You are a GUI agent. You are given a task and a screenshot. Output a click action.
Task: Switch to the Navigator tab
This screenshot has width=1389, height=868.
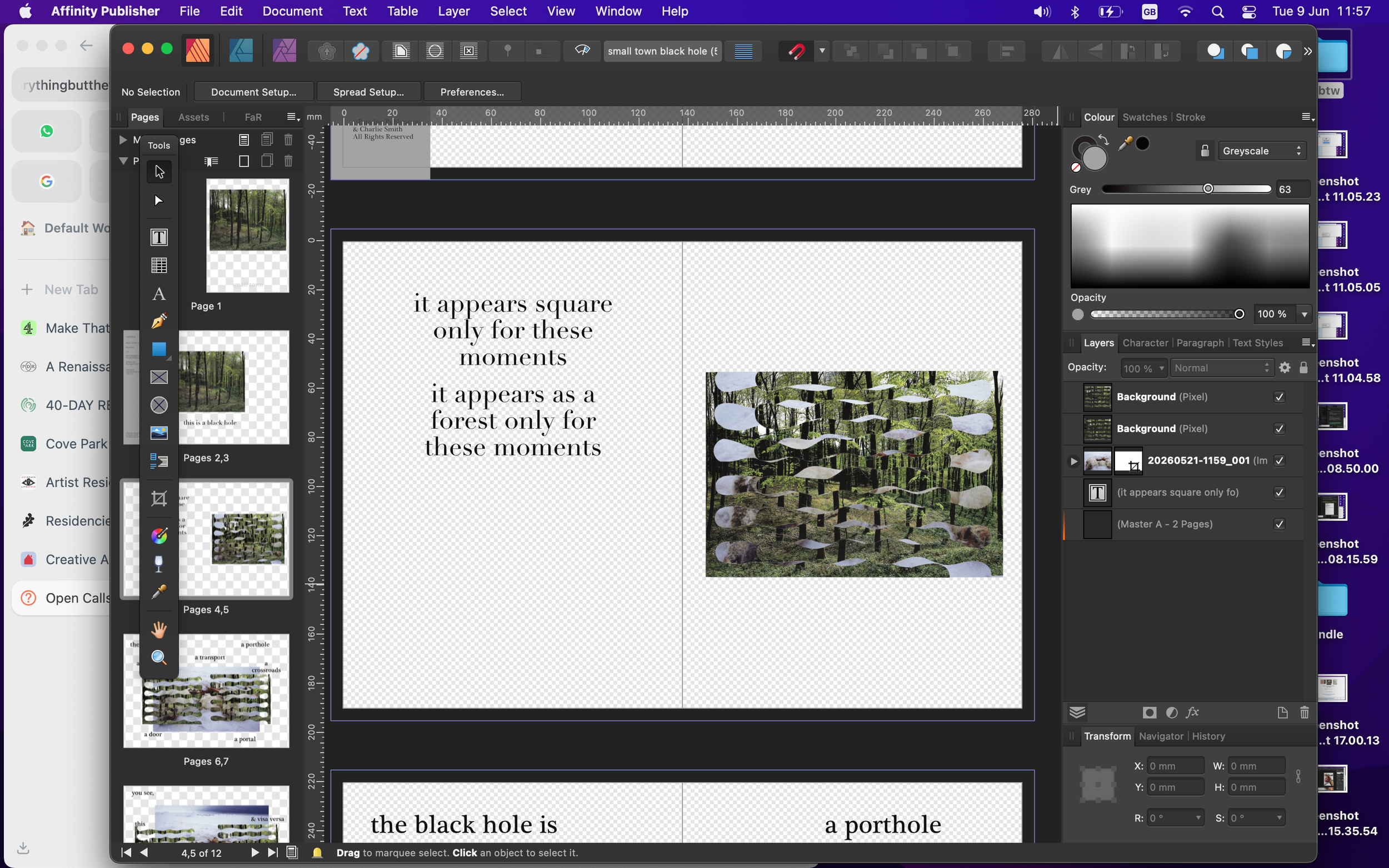pyautogui.click(x=1161, y=736)
